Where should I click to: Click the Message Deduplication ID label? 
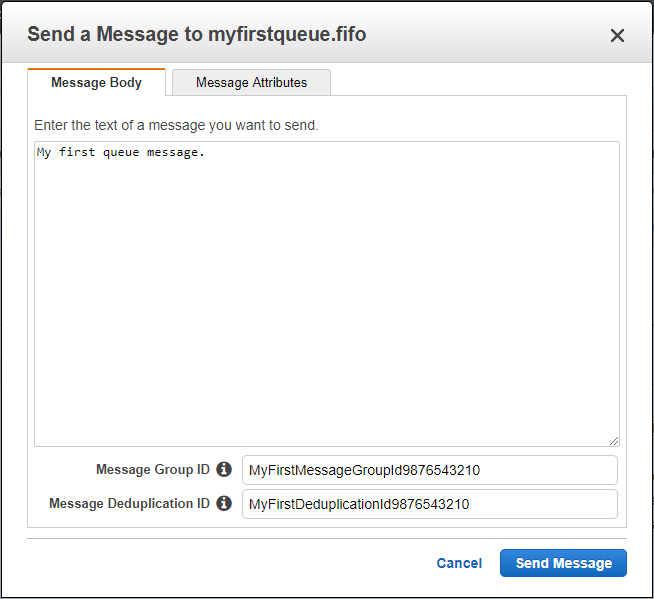(129, 503)
